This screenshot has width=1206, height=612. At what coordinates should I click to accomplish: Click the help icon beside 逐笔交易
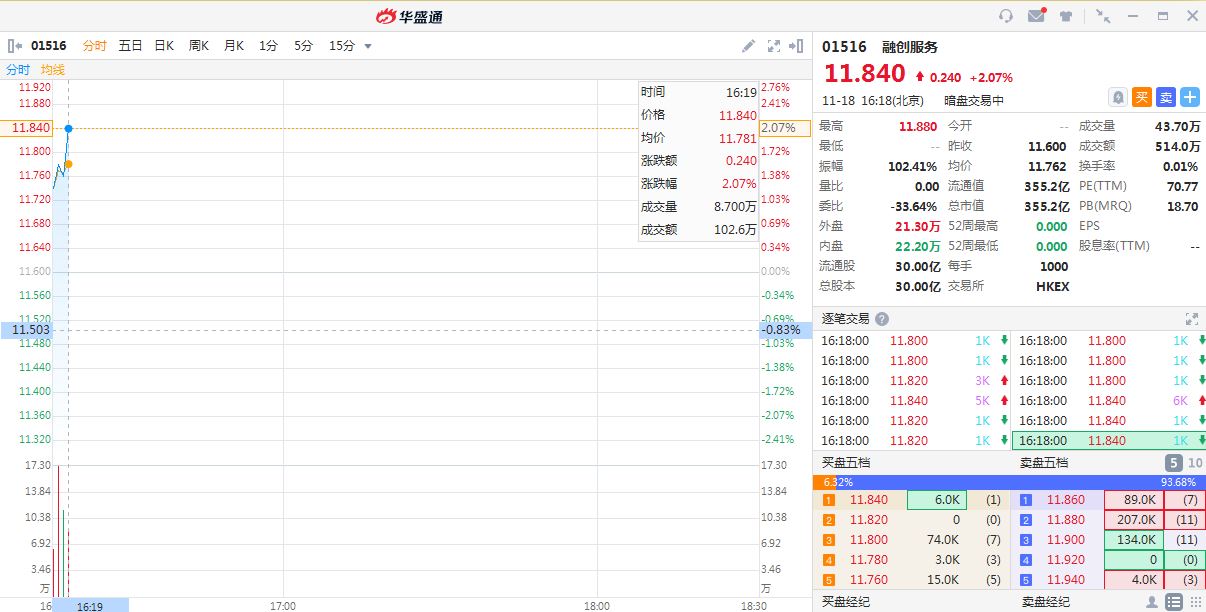click(x=882, y=319)
